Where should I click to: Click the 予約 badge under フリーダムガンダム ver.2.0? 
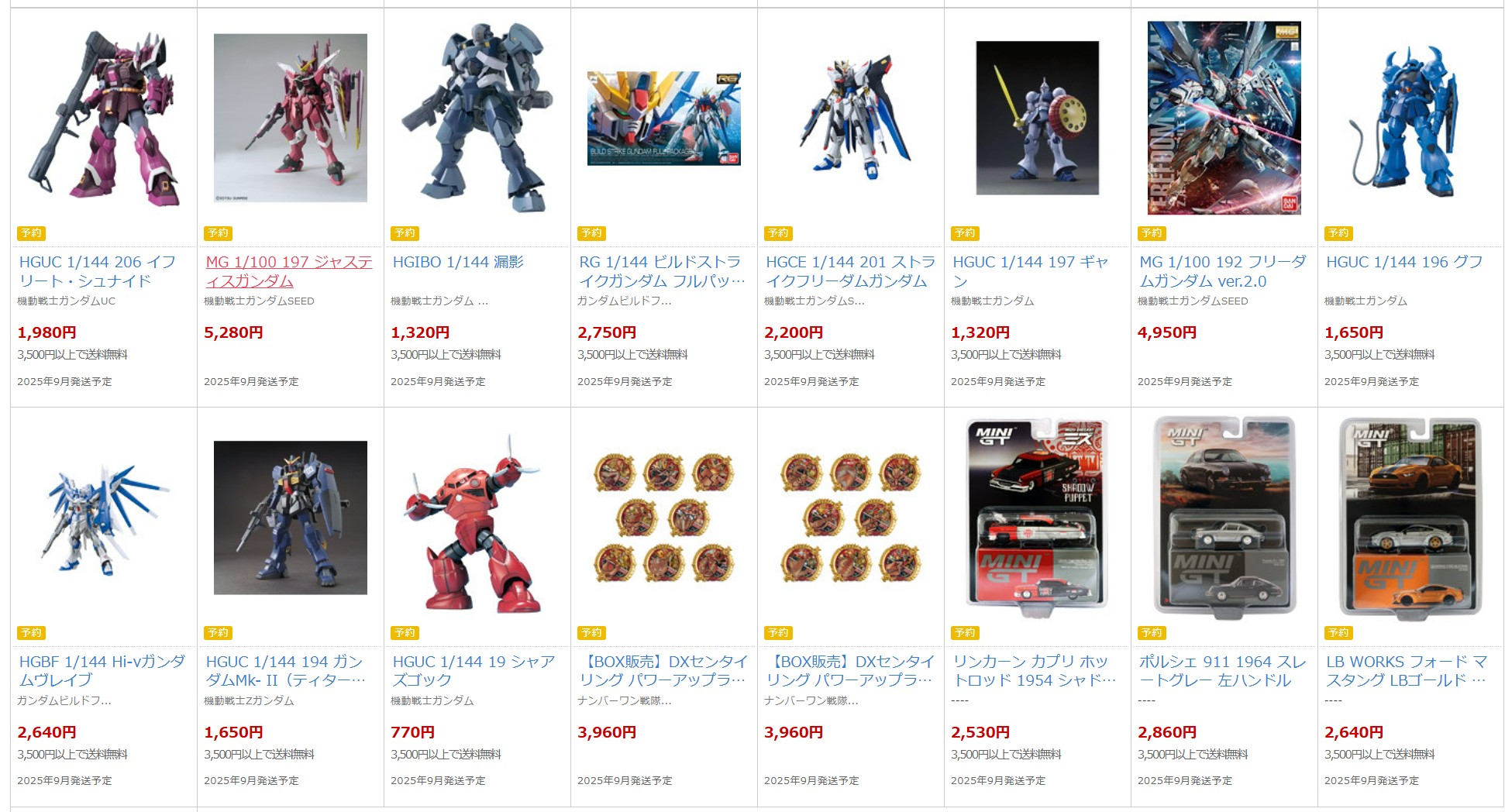[1152, 233]
